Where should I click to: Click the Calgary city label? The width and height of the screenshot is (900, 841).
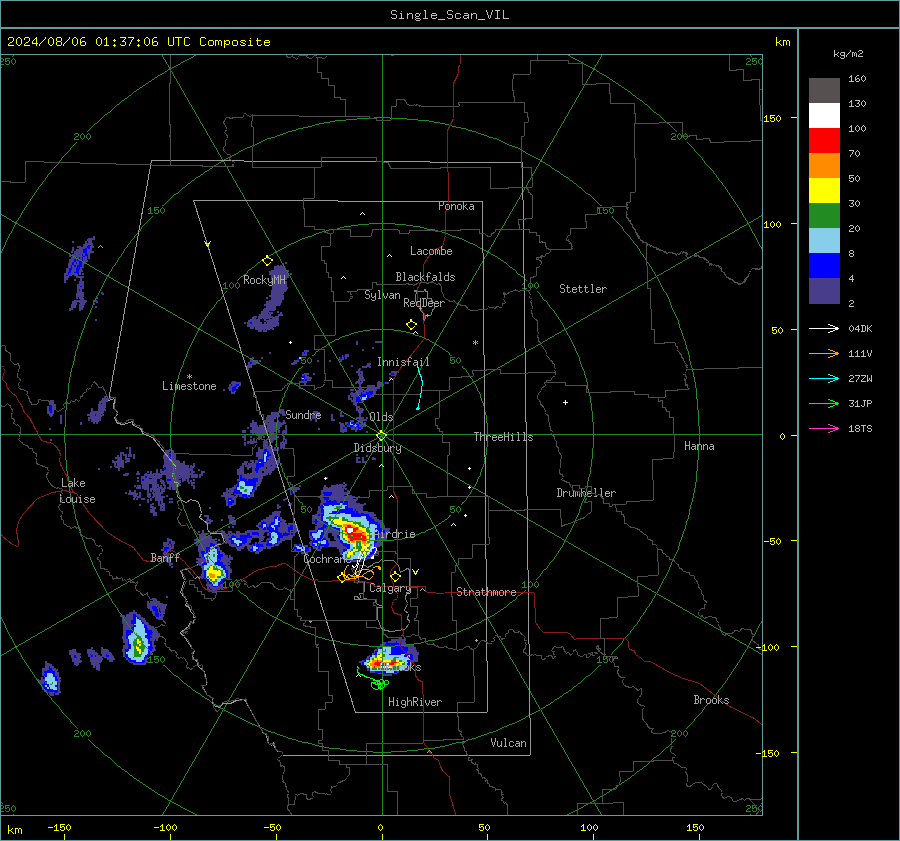pos(390,588)
